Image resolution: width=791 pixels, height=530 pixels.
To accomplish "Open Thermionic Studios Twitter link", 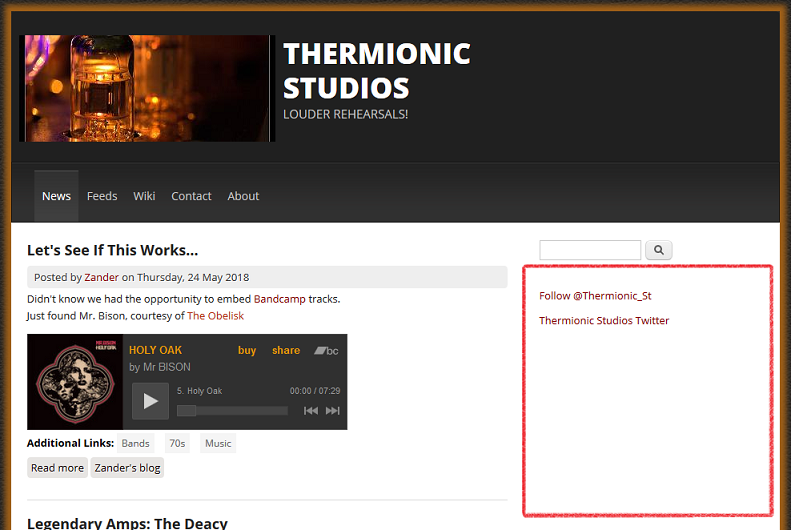I will 604,321.
